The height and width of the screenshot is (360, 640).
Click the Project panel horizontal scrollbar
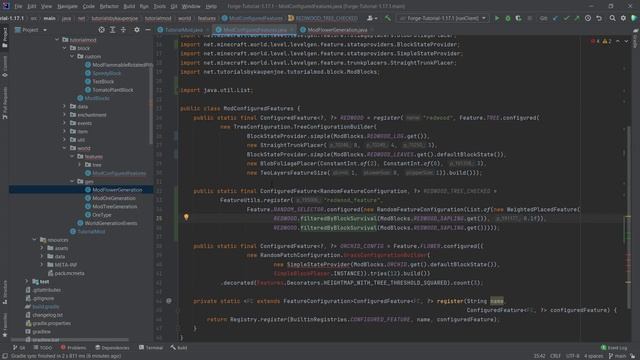69,339
